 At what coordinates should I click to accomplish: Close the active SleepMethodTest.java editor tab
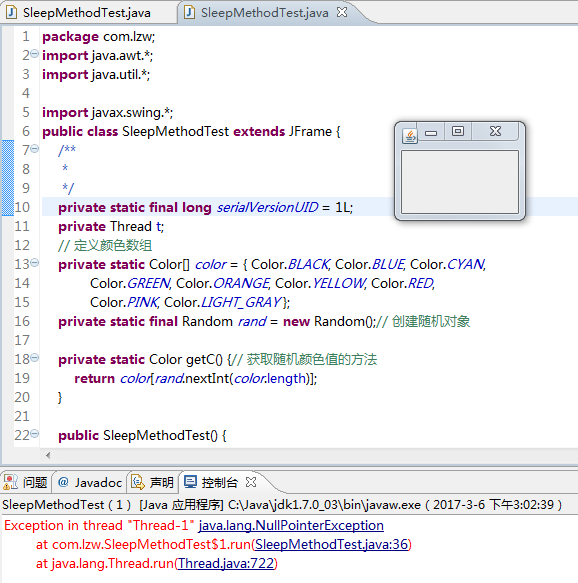coord(342,13)
